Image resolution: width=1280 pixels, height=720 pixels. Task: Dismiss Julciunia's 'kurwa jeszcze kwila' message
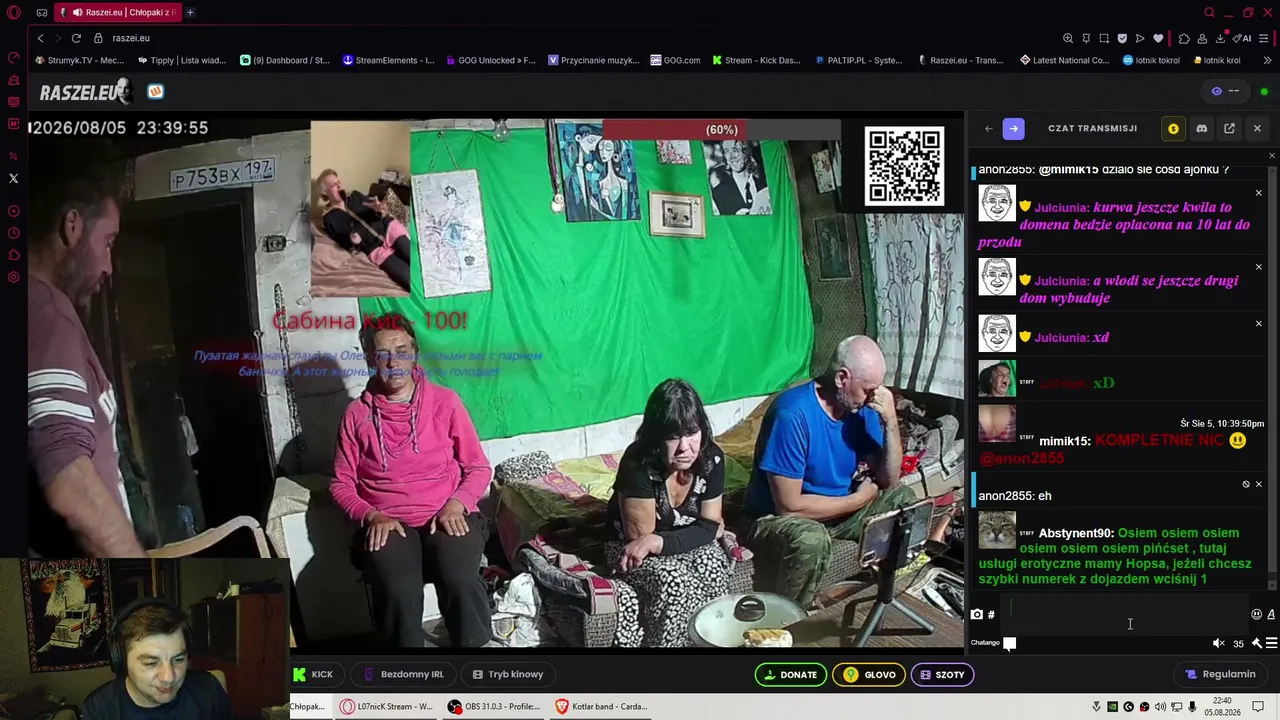point(1258,193)
